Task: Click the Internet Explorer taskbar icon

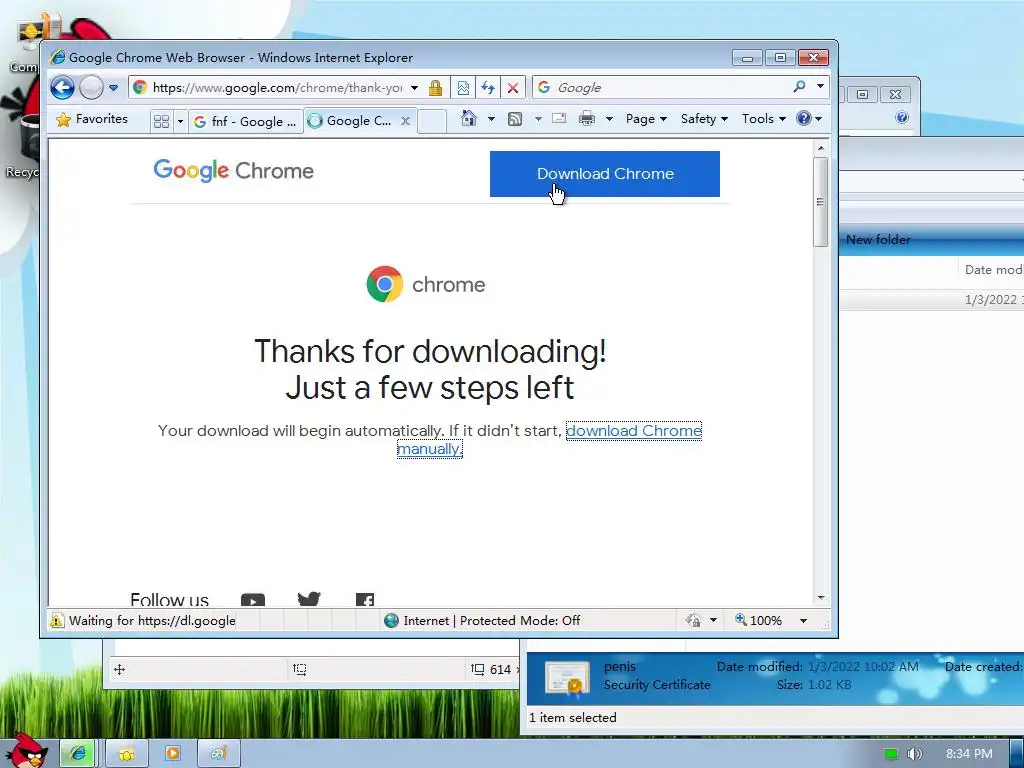Action: (x=78, y=754)
